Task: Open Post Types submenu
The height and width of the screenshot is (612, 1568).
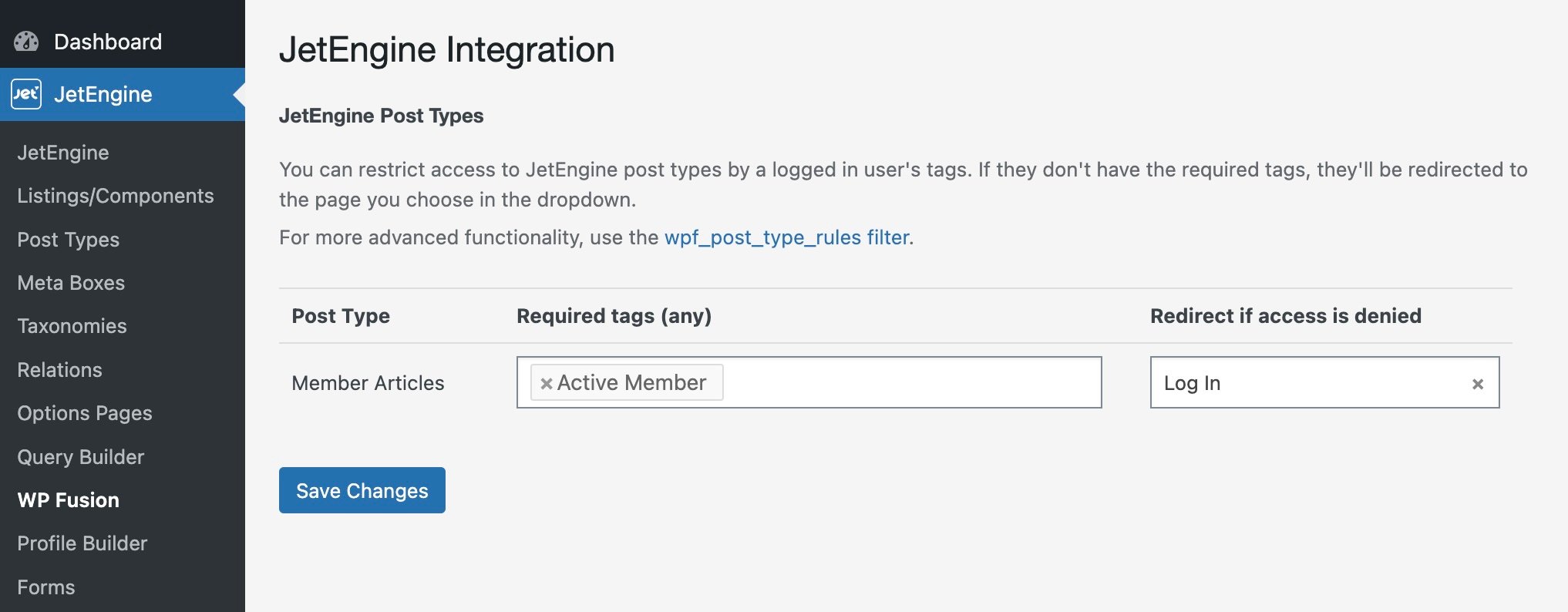Action: pyautogui.click(x=69, y=240)
